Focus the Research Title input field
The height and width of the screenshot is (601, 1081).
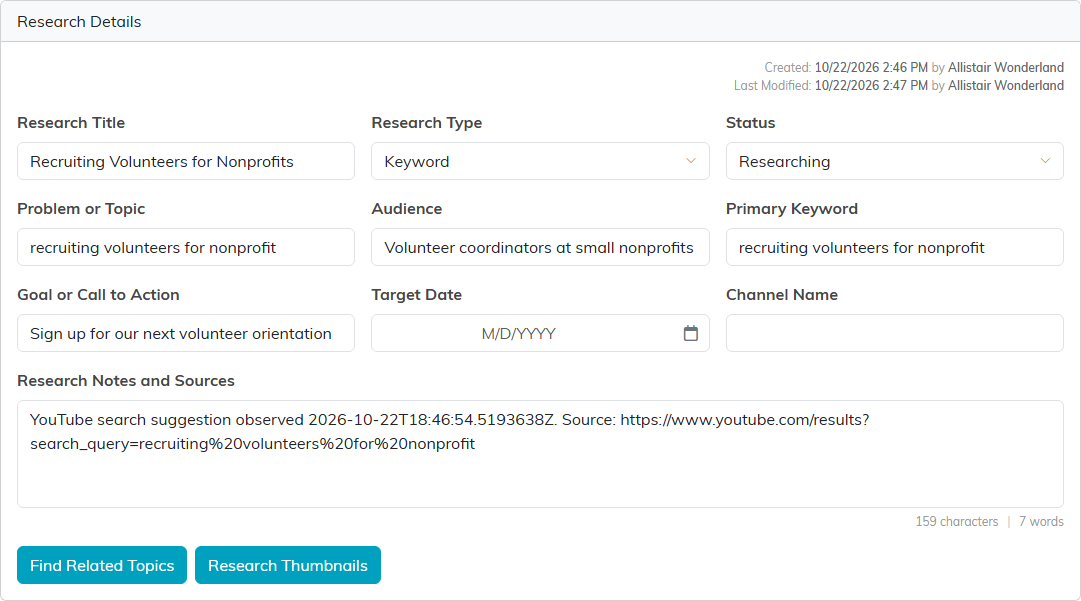point(185,161)
